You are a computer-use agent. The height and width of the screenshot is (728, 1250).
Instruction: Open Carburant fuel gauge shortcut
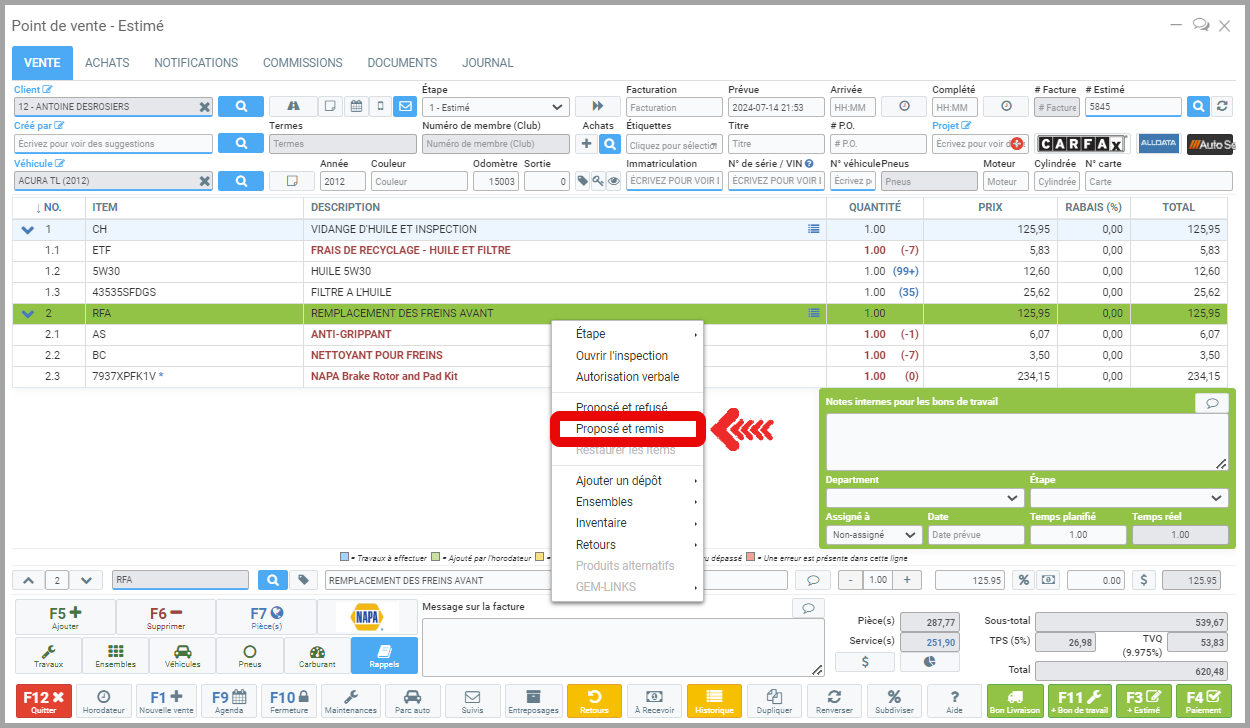(317, 655)
